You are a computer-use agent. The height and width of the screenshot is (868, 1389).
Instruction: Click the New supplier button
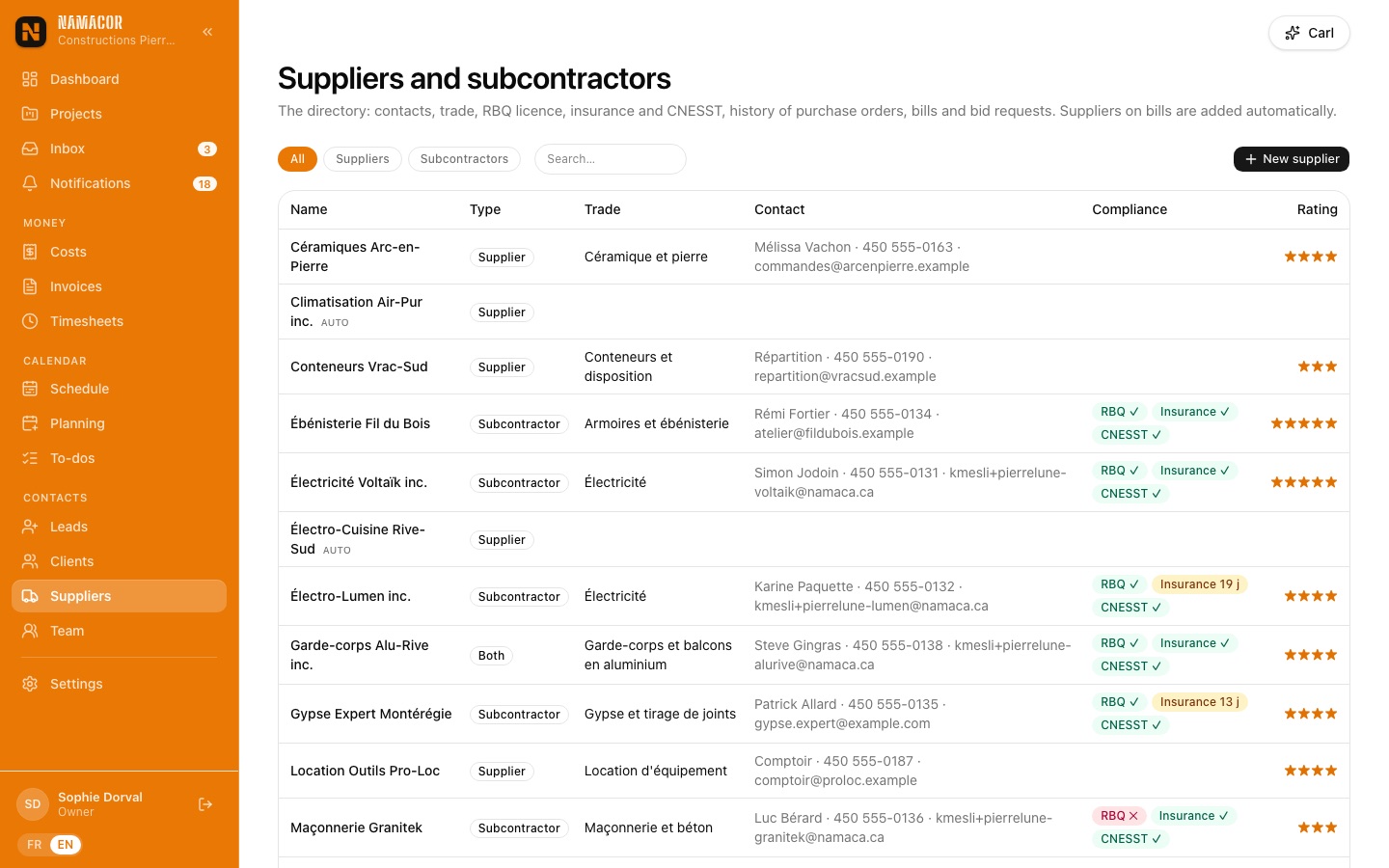coord(1292,159)
